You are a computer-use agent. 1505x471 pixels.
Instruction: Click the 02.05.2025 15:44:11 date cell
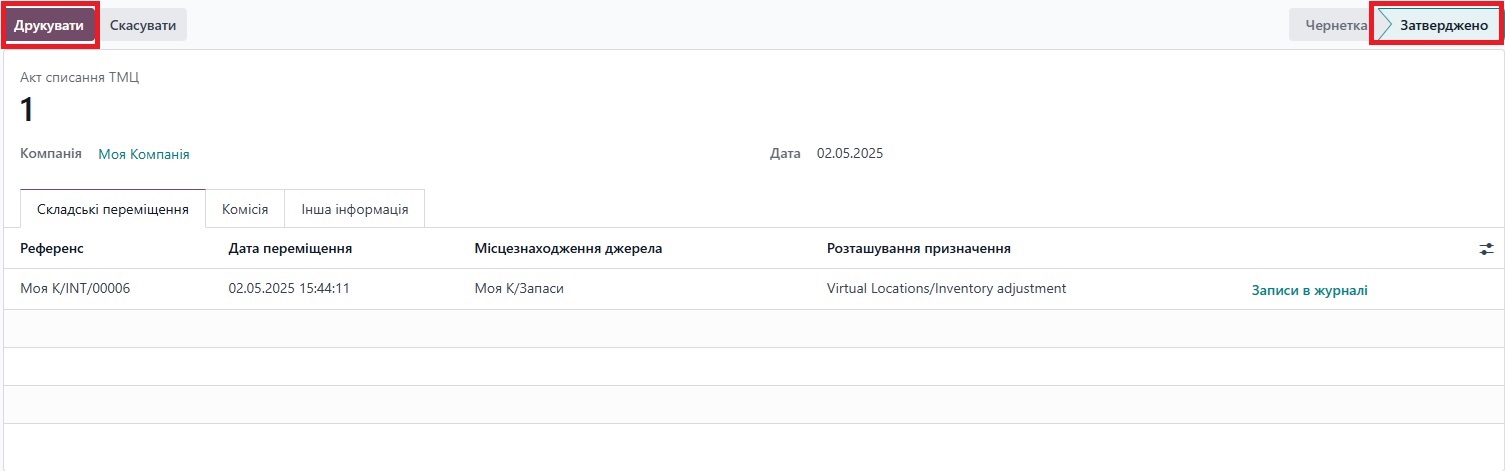[288, 288]
